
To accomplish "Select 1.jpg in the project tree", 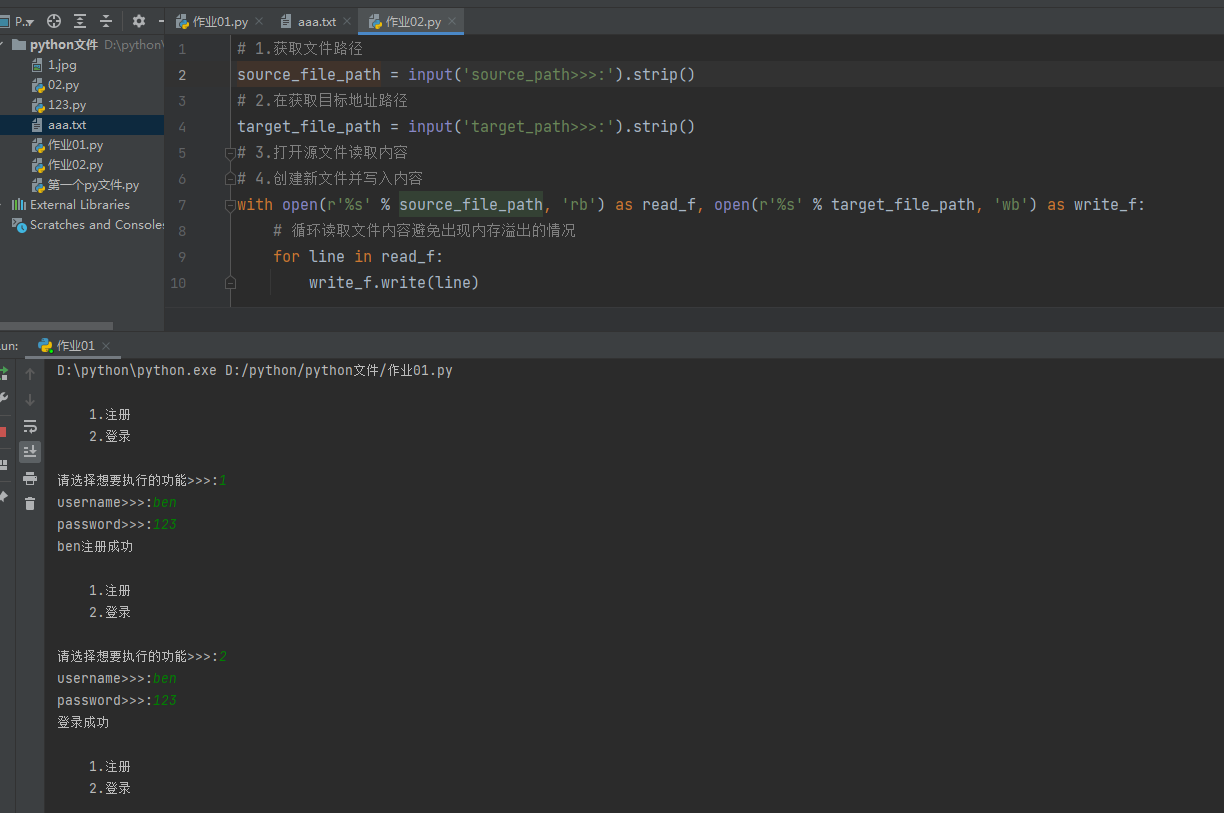I will coord(82,65).
